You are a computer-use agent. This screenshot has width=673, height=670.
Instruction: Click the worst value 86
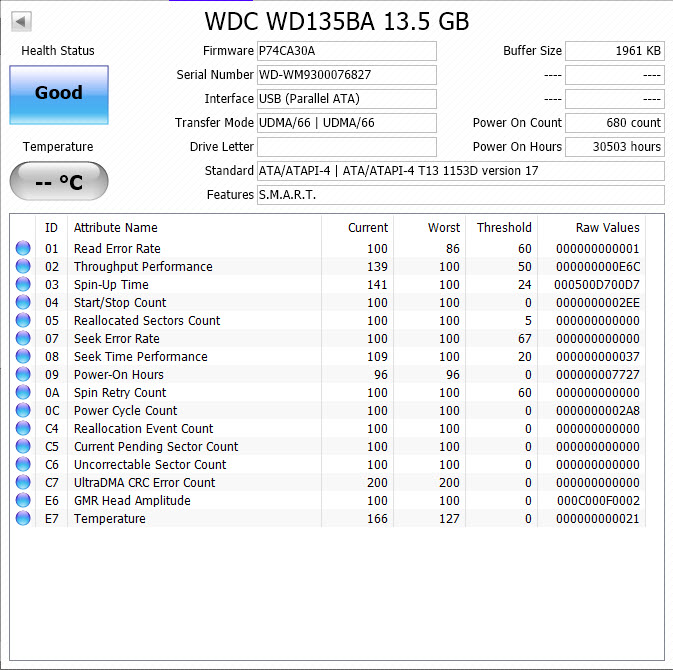pos(453,249)
